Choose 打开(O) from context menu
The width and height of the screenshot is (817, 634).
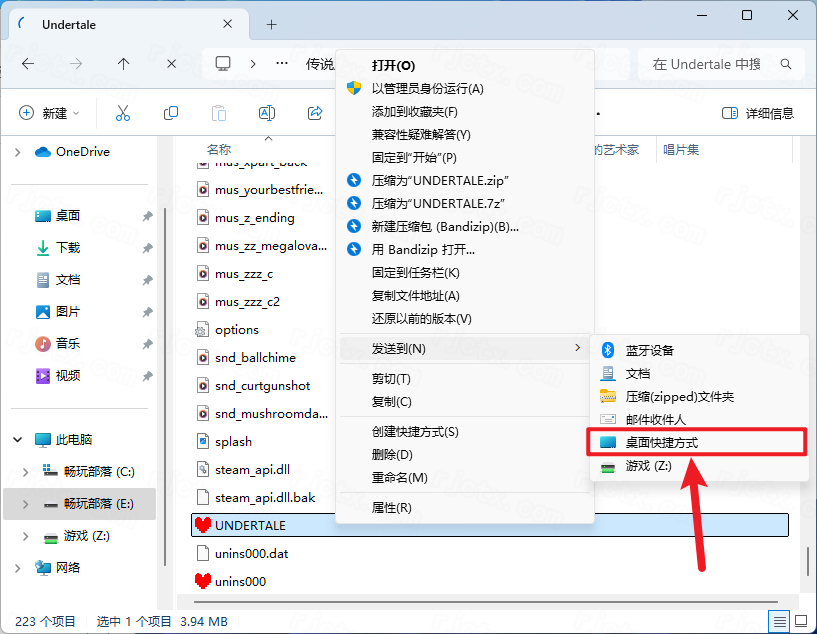pos(465,66)
